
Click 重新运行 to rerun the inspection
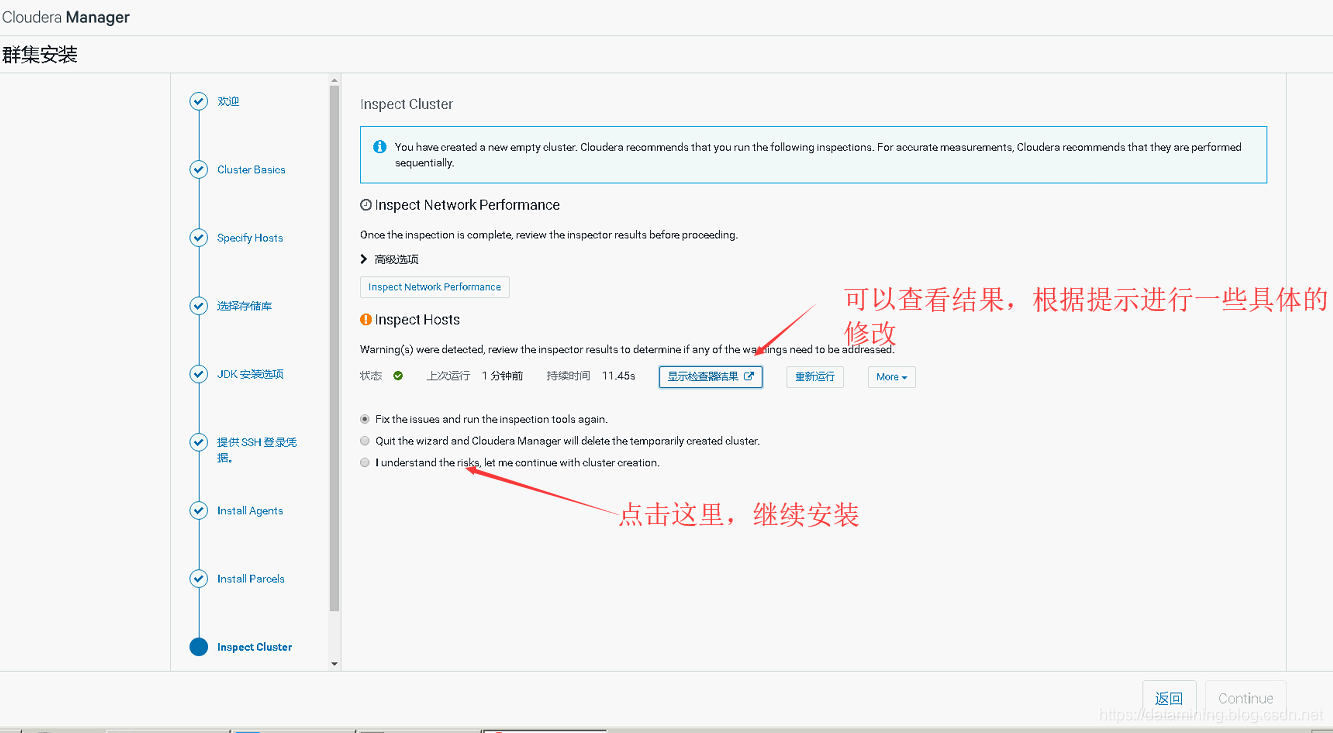pos(815,377)
